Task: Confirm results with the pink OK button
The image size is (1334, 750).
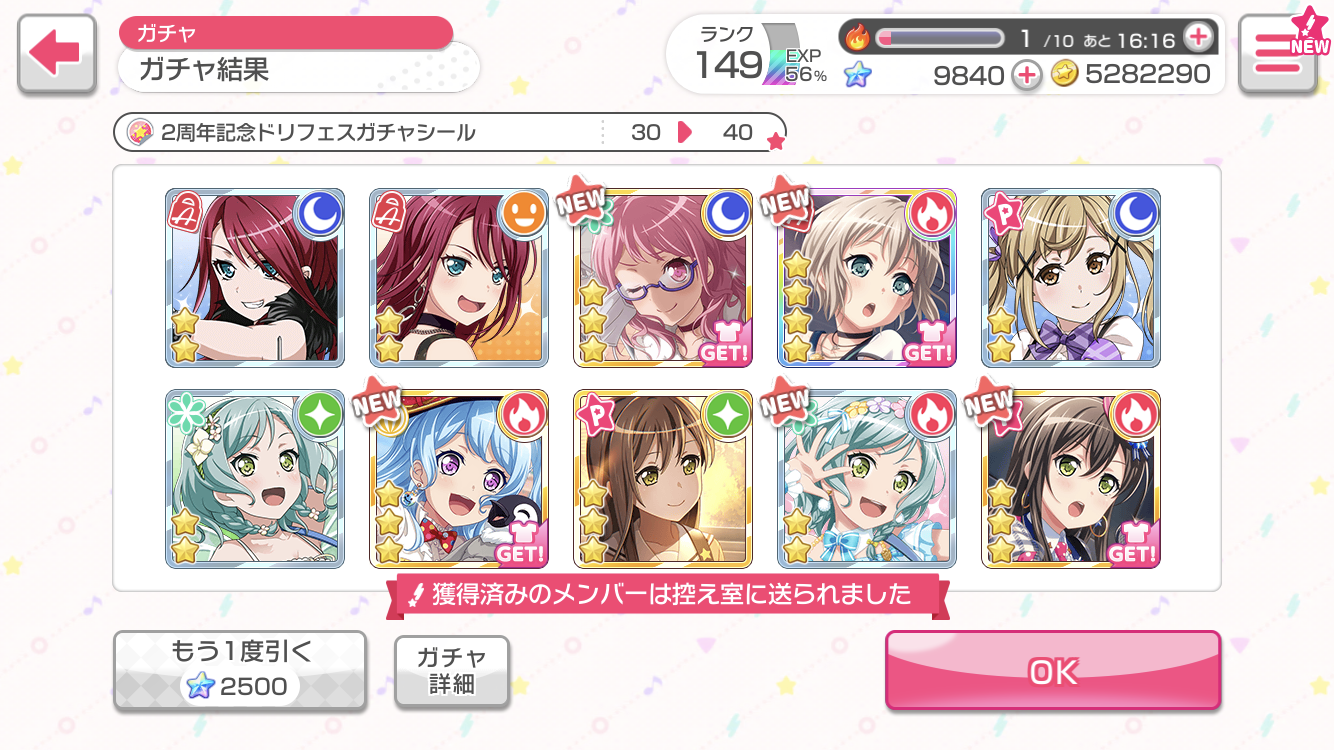Action: tap(1053, 671)
